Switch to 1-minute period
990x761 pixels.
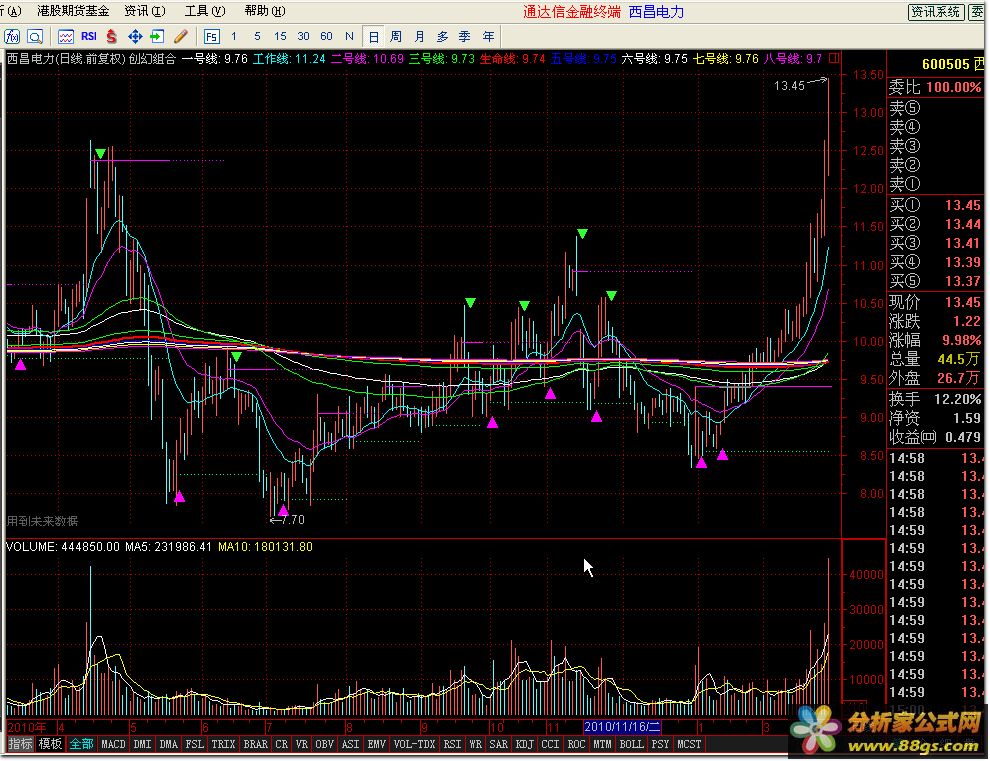(234, 37)
